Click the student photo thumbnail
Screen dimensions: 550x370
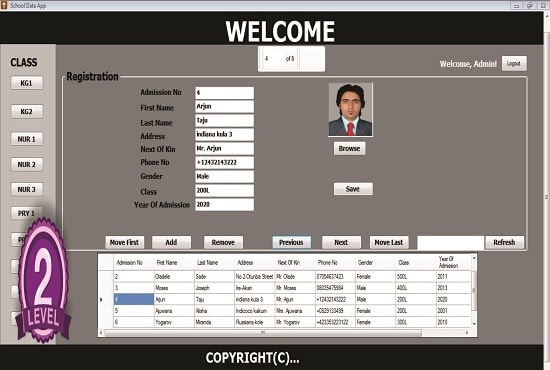(350, 109)
